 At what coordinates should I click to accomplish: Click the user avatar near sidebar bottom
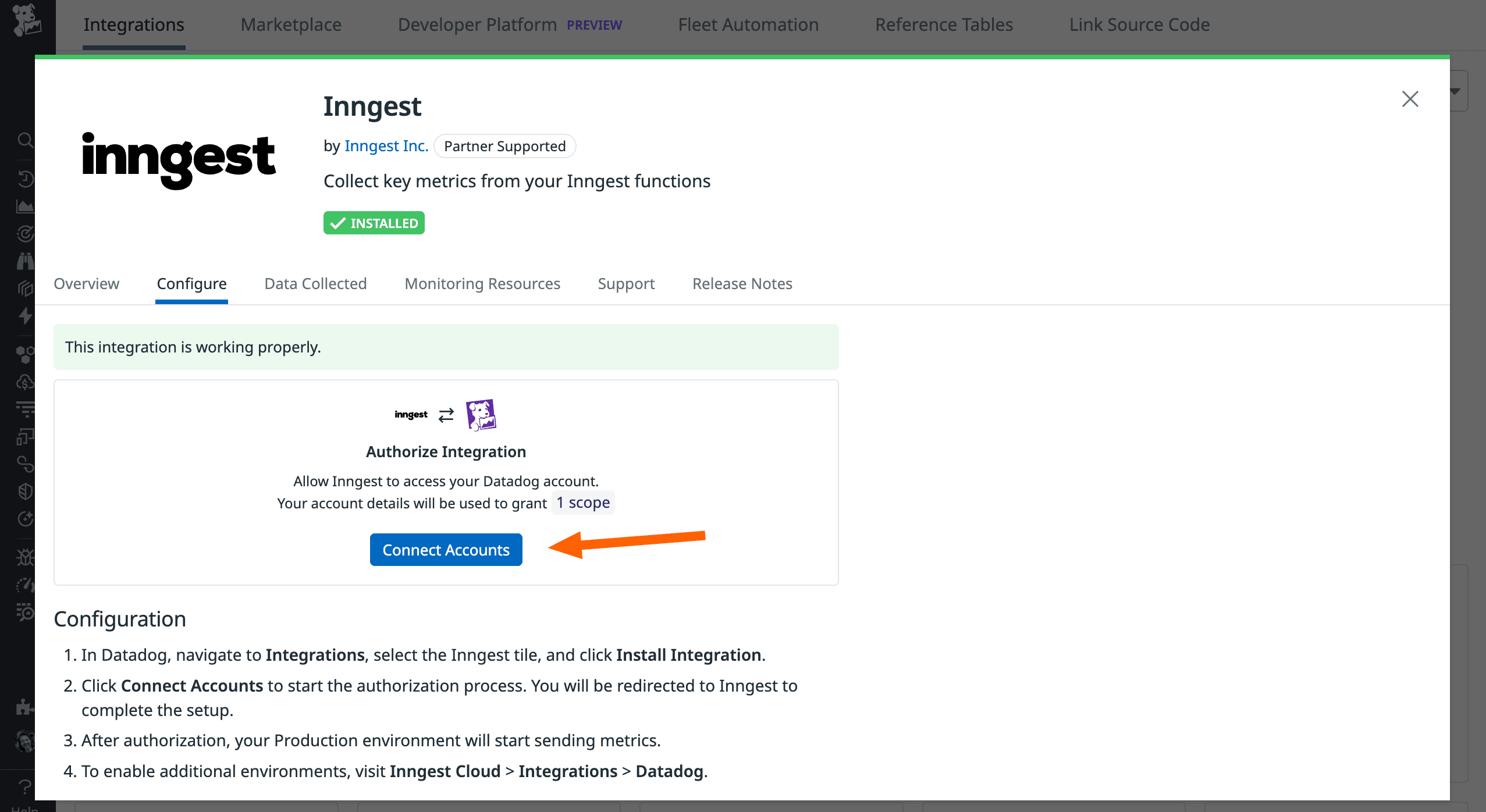pyautogui.click(x=25, y=742)
